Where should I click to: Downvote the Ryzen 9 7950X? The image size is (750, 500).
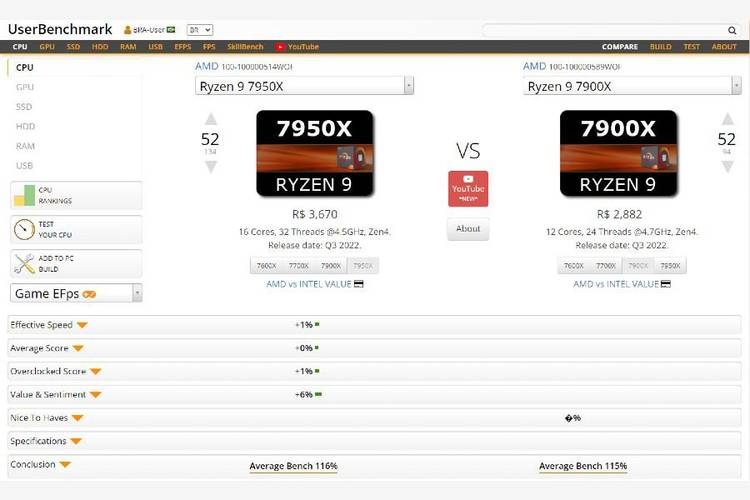pyautogui.click(x=210, y=167)
